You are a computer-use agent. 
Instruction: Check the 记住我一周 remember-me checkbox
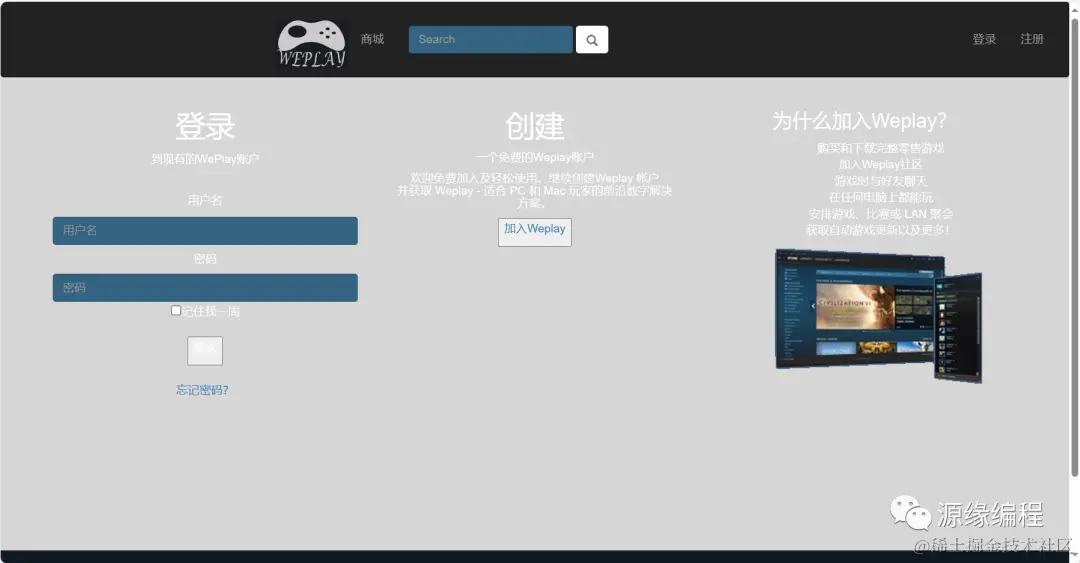(176, 311)
